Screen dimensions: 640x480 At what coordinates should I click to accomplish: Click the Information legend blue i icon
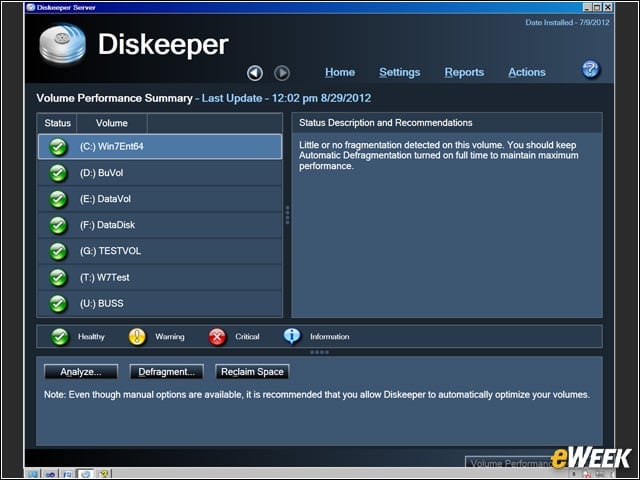click(292, 336)
